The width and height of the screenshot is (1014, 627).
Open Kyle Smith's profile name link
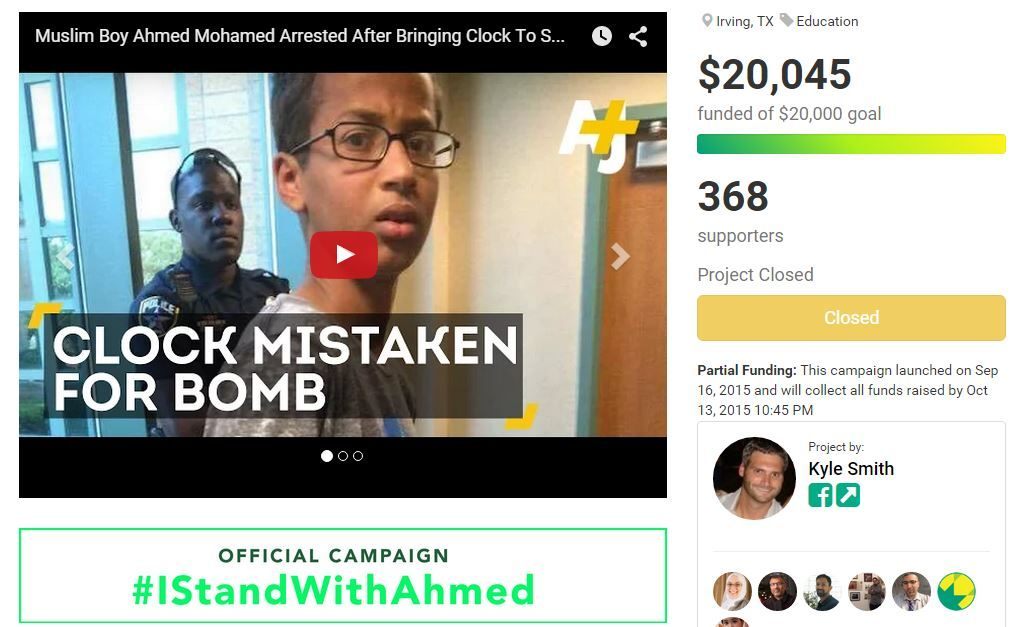coord(851,469)
